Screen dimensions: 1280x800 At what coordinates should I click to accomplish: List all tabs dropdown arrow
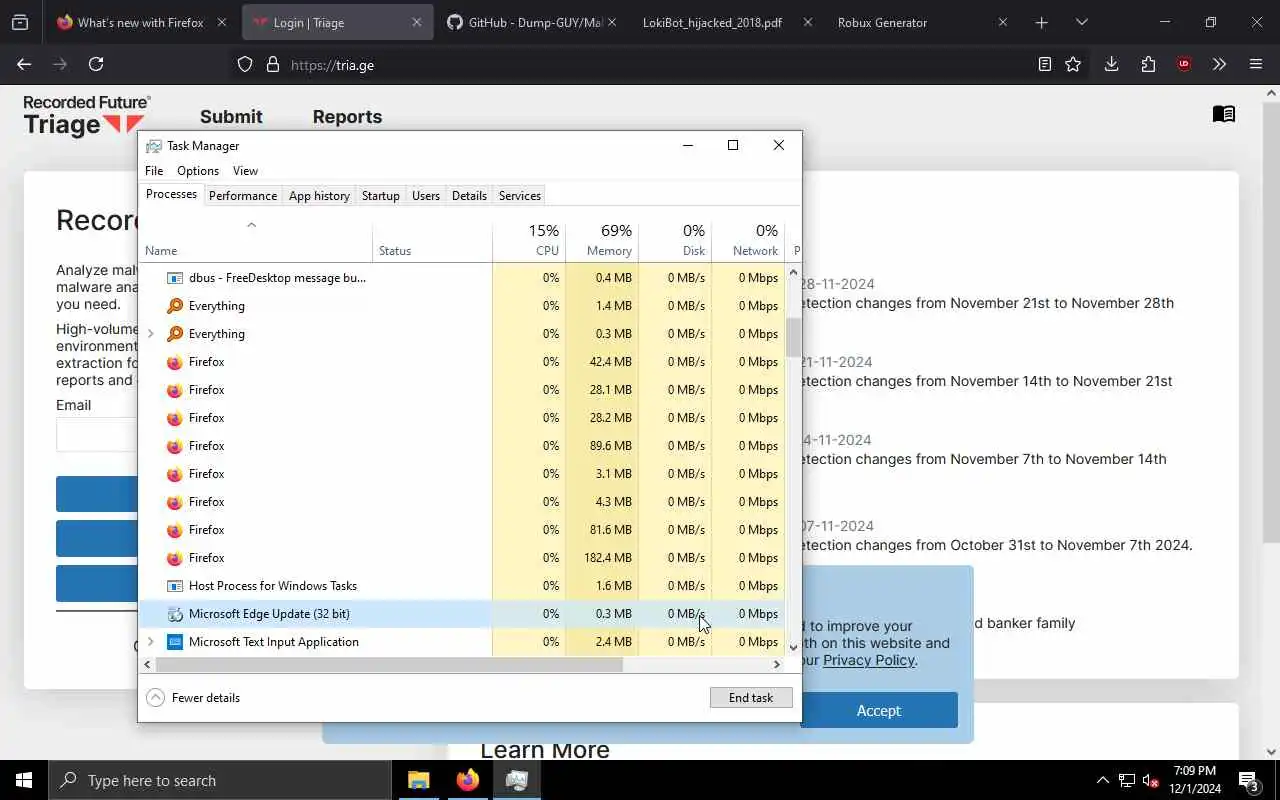point(1081,22)
